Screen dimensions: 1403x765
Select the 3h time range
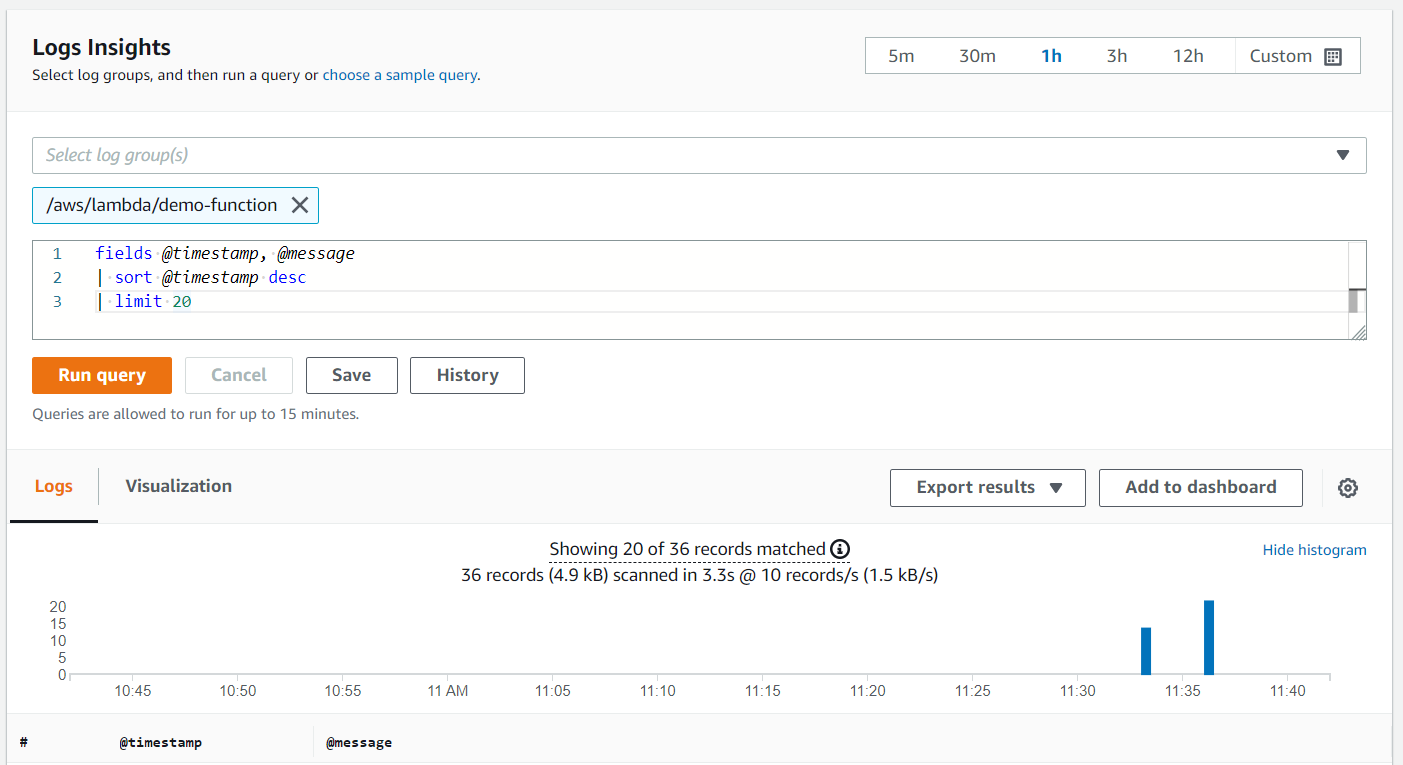click(x=1117, y=56)
